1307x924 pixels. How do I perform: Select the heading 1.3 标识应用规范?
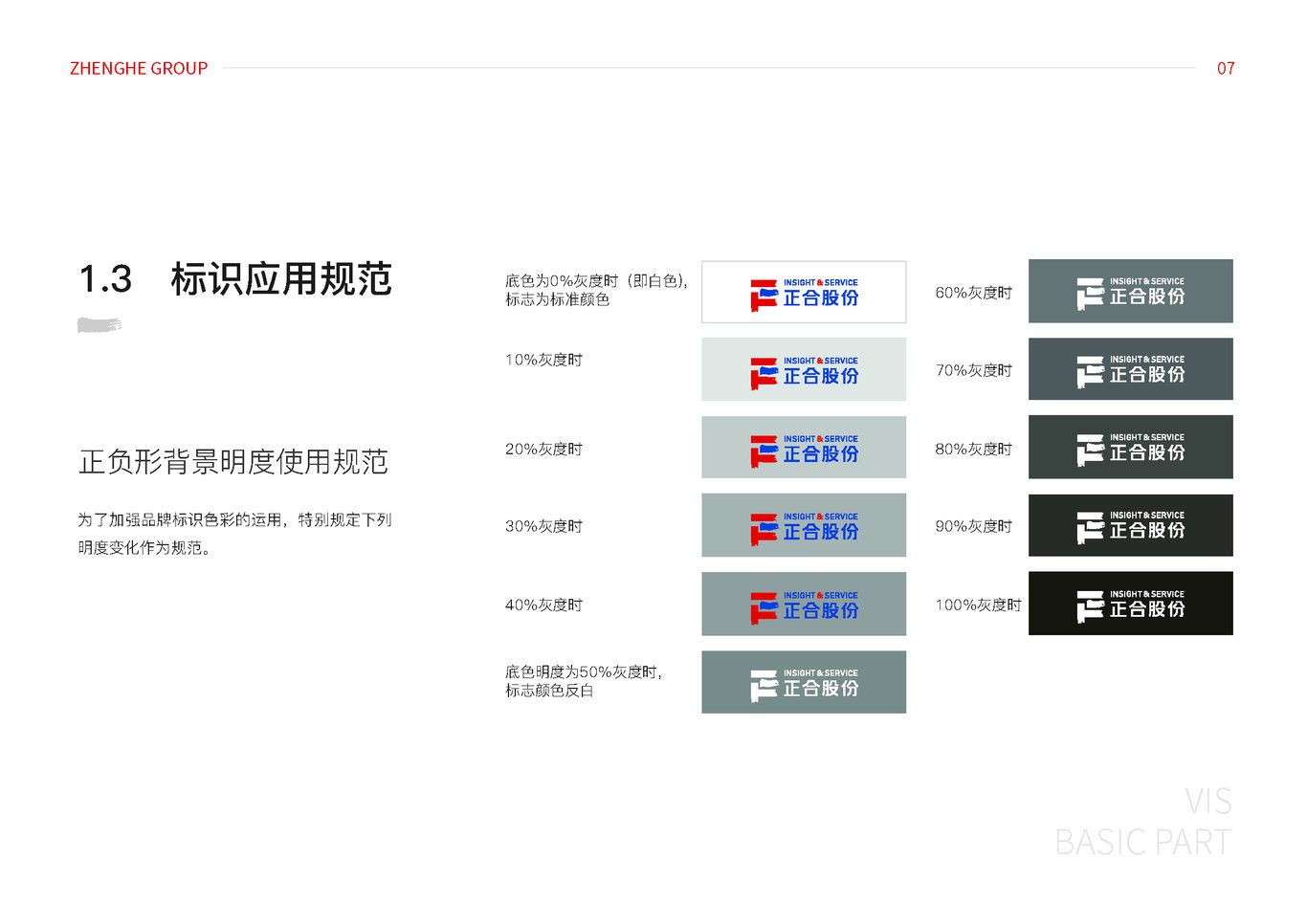(235, 279)
